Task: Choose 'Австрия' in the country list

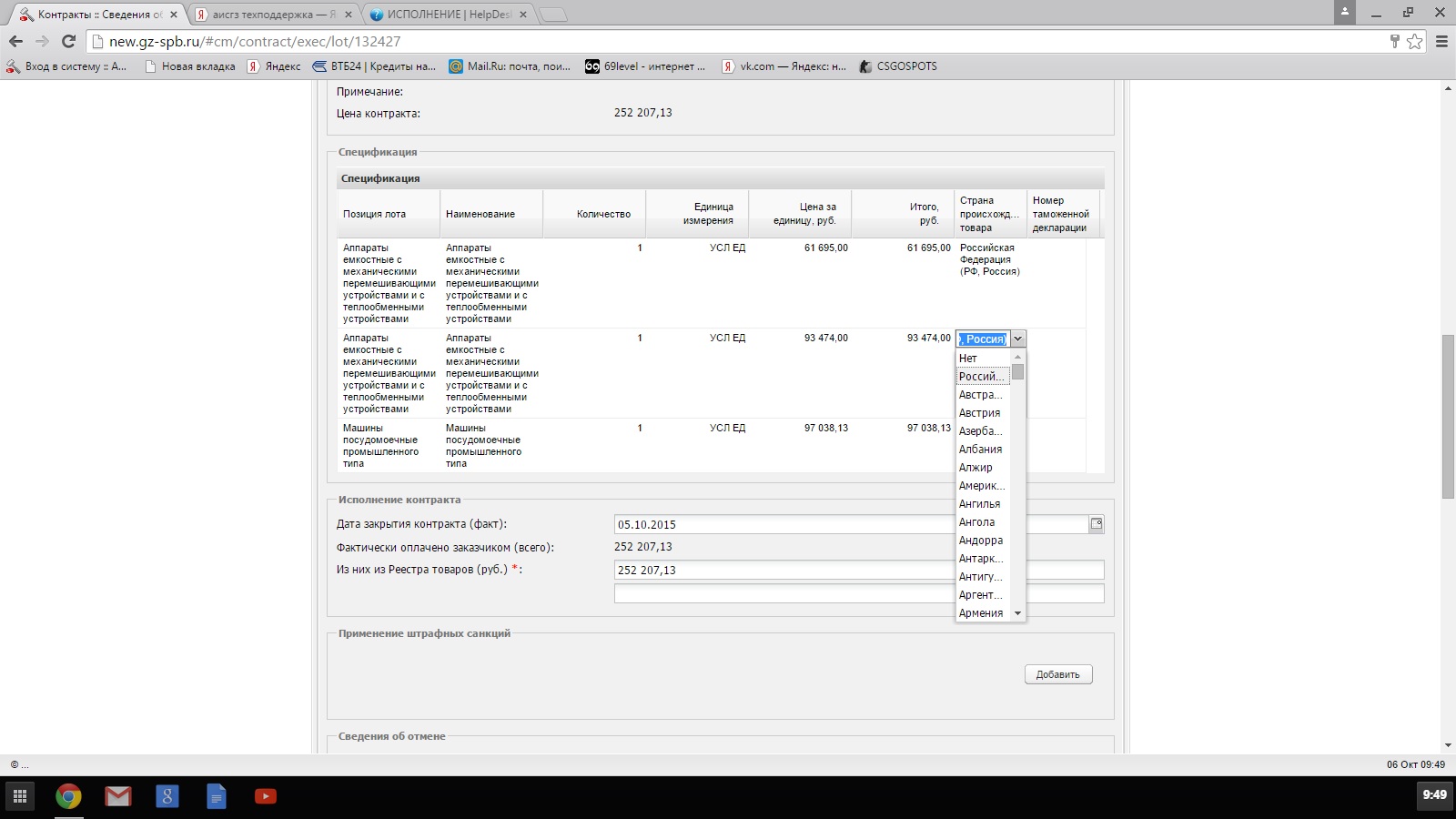Action: [983, 413]
